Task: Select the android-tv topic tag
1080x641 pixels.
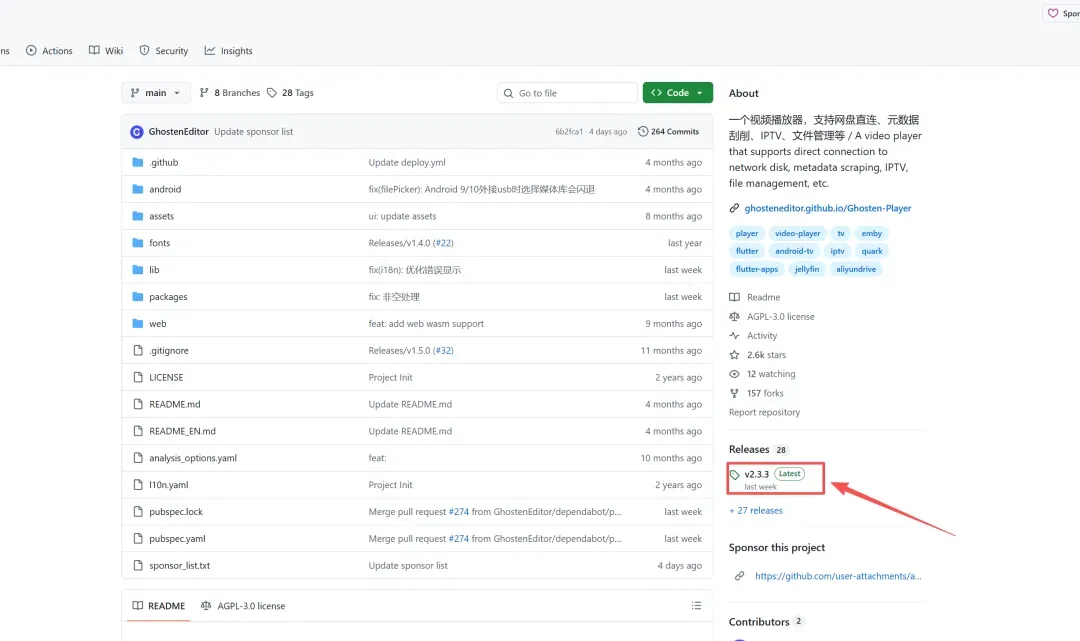Action: [x=794, y=252]
